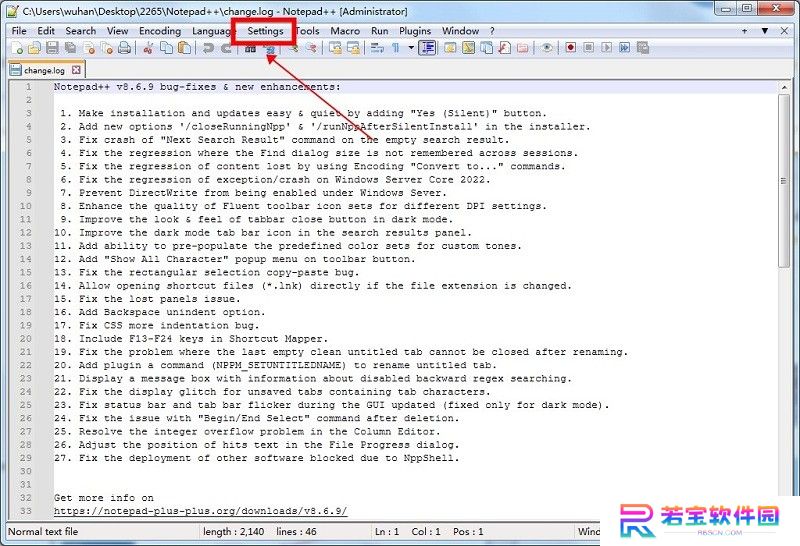Click "Normal text file" in status bar

coord(43,532)
